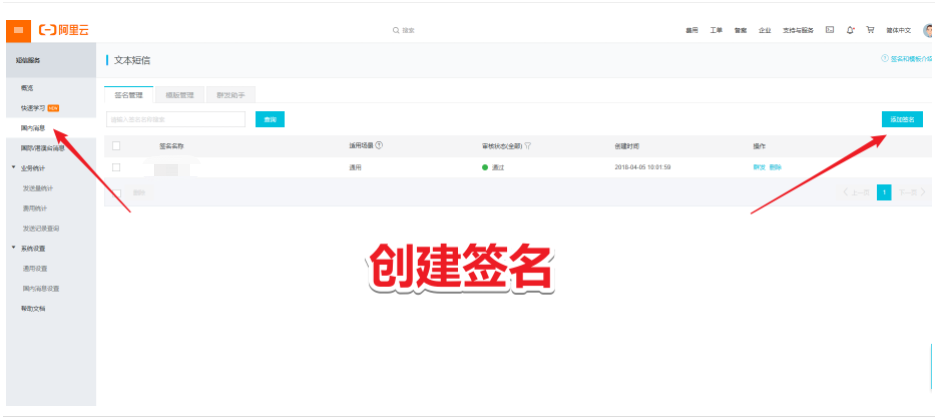Click the 签名名称 column header

tap(172, 146)
